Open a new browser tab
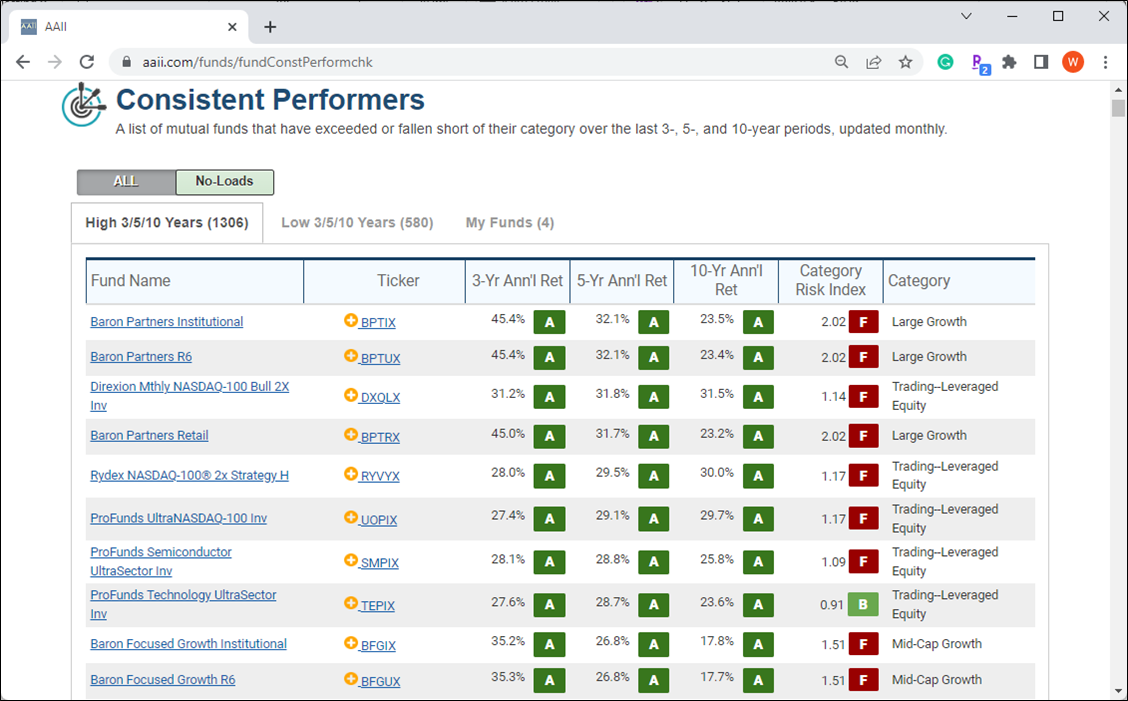Screen dimensions: 1128x701 270,27
